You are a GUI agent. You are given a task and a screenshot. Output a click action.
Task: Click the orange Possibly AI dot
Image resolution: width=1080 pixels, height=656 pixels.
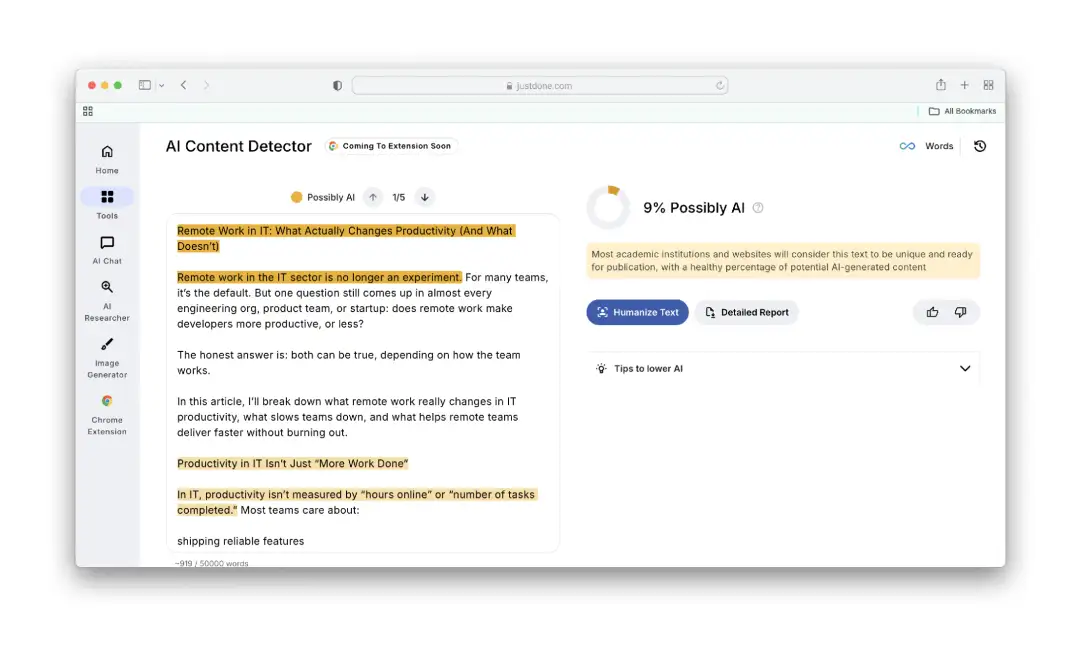click(x=296, y=197)
